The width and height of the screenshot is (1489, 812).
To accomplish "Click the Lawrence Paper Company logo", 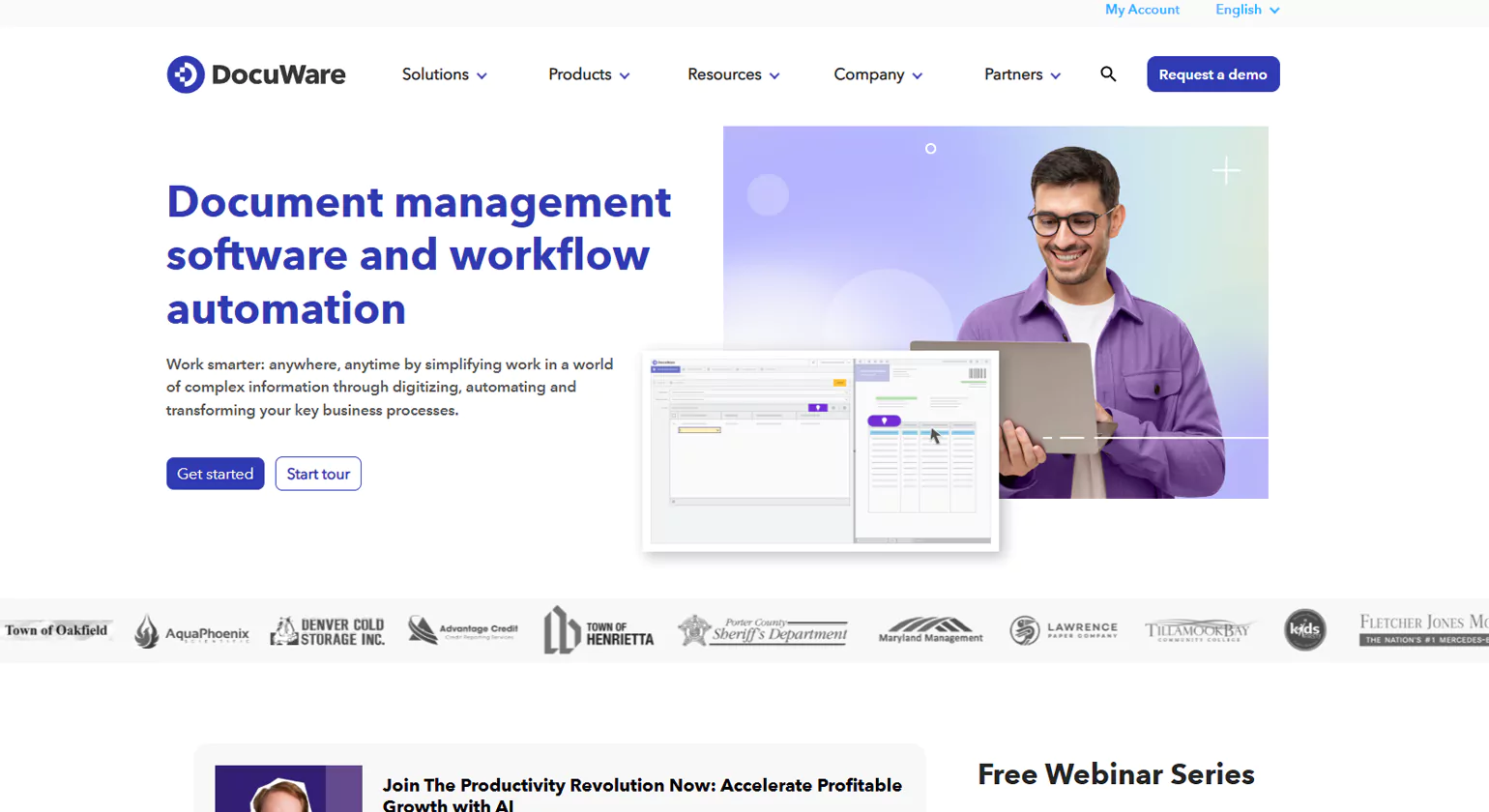I will [x=1065, y=629].
